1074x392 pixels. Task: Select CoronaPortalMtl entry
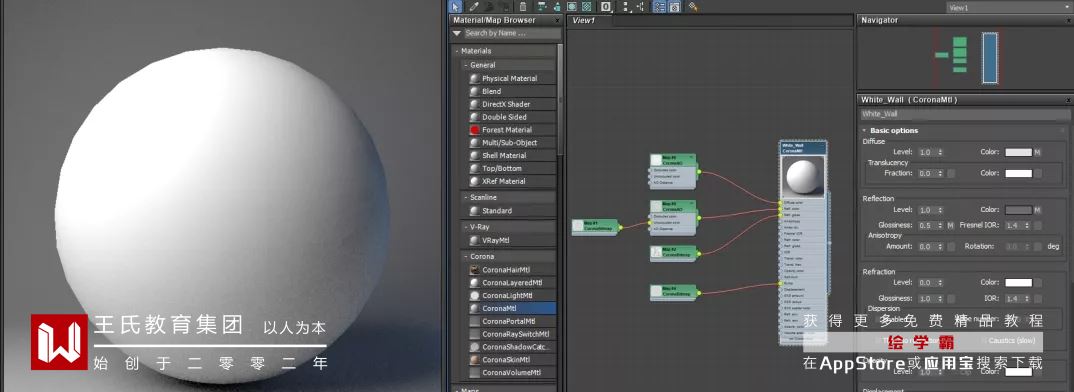coord(509,321)
